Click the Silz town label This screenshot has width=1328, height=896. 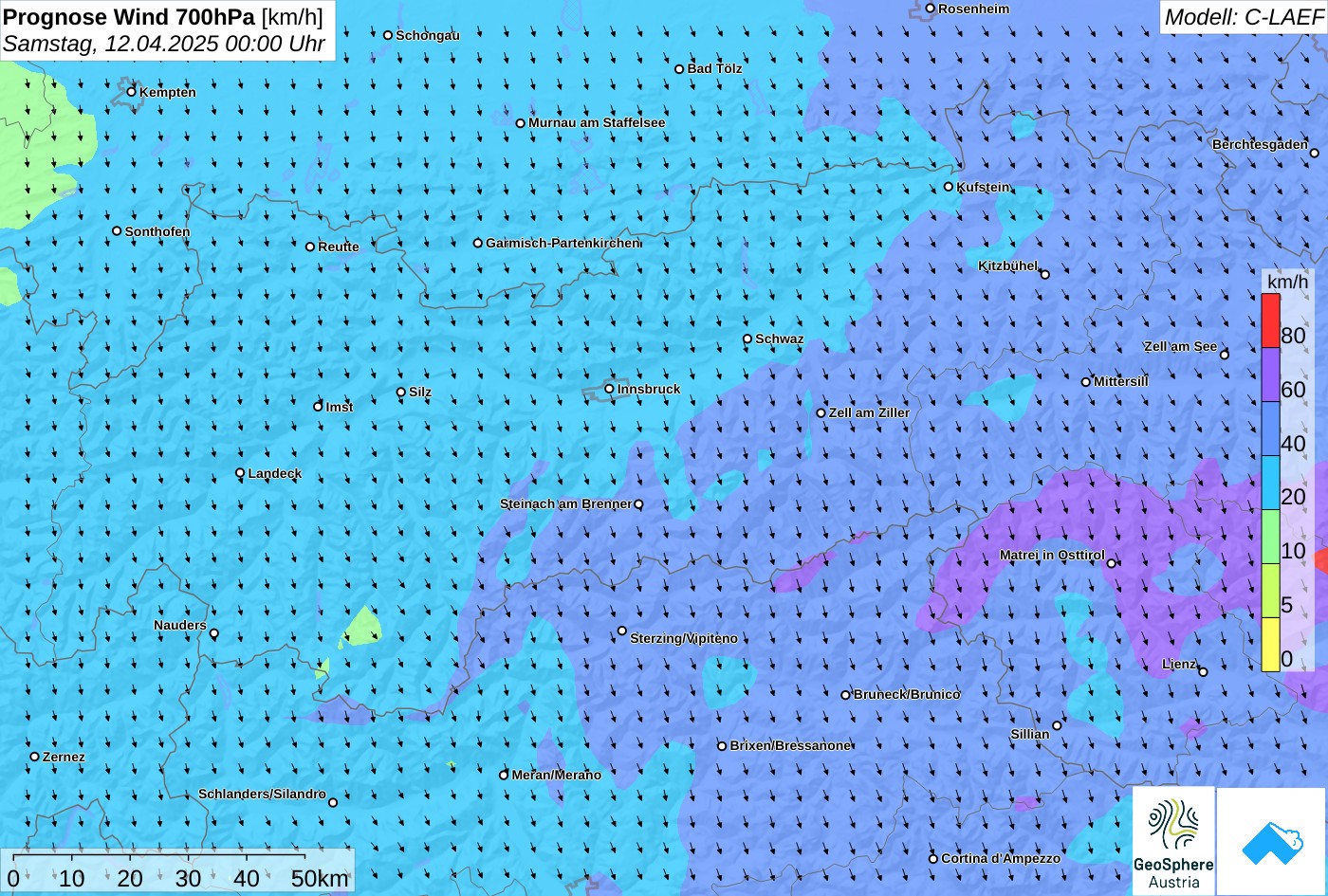pos(420,392)
